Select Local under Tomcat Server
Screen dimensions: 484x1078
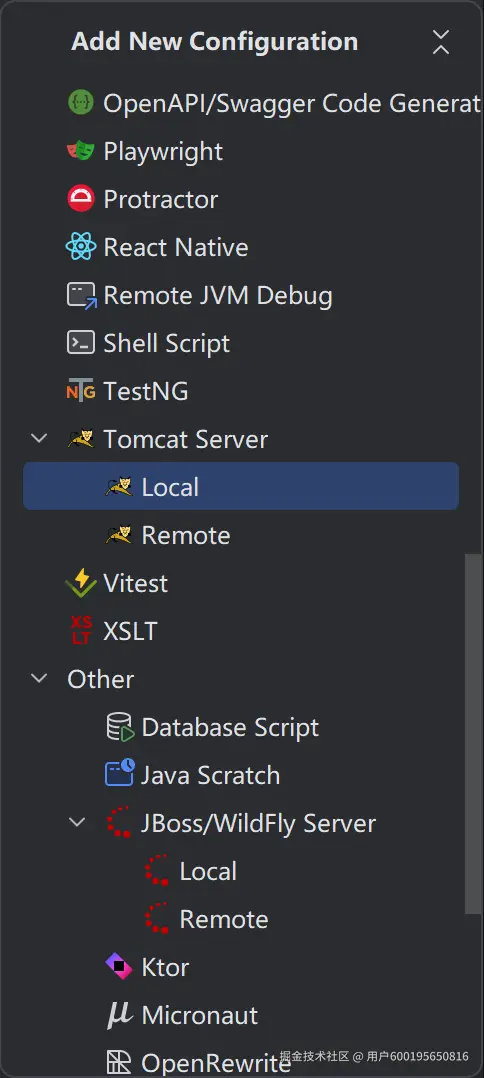point(241,487)
